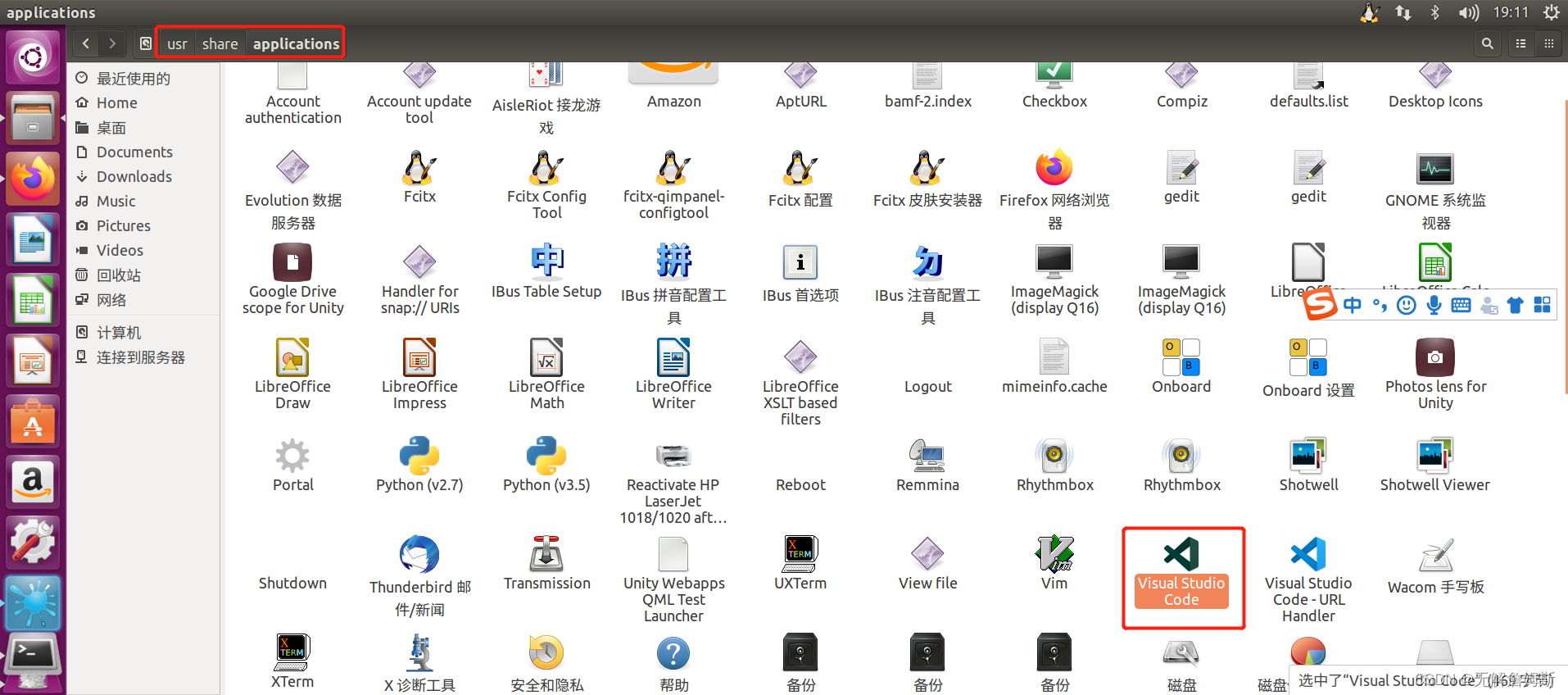The image size is (1568, 695).
Task: Click the Sogou soft keyboard icon
Action: pyautogui.click(x=1461, y=305)
